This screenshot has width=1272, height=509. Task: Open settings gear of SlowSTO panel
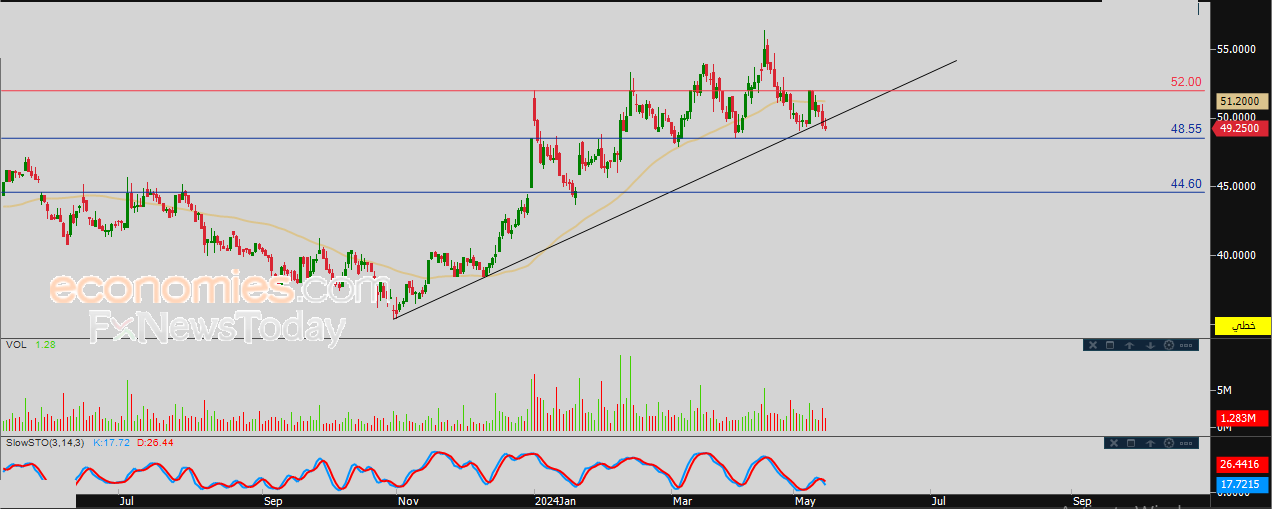(1169, 443)
